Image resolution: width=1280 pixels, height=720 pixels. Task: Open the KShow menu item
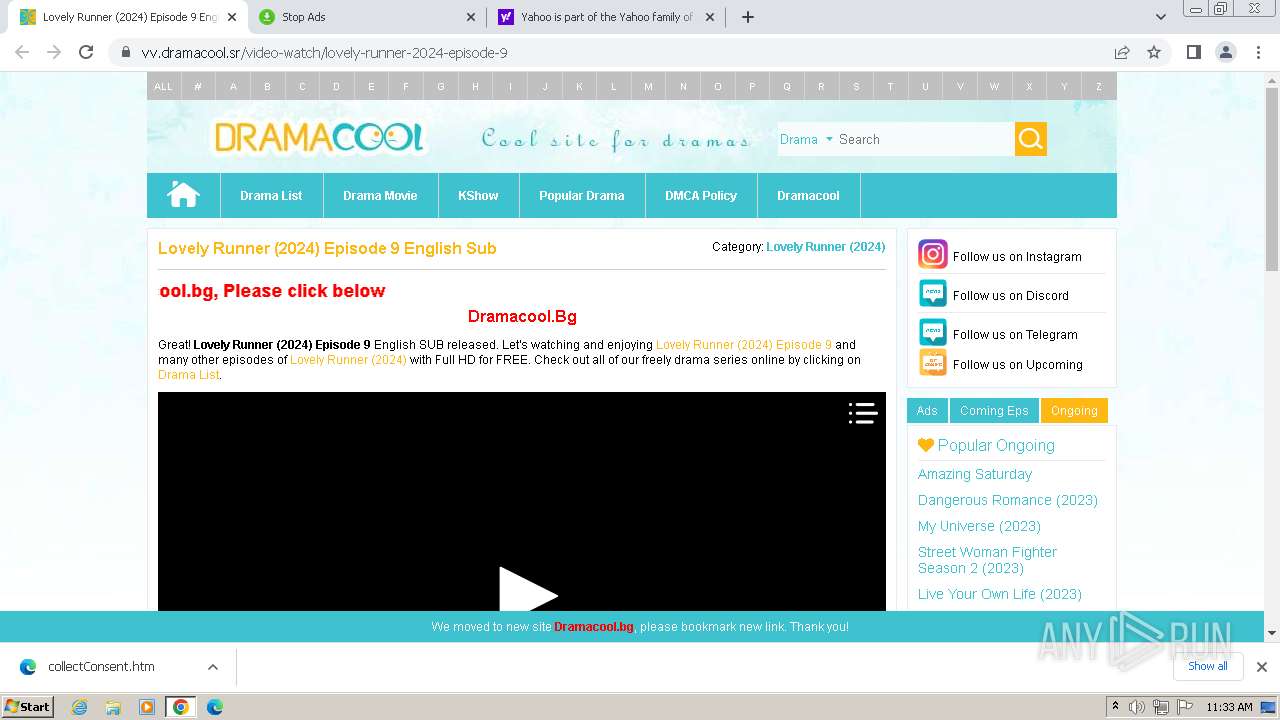click(478, 195)
